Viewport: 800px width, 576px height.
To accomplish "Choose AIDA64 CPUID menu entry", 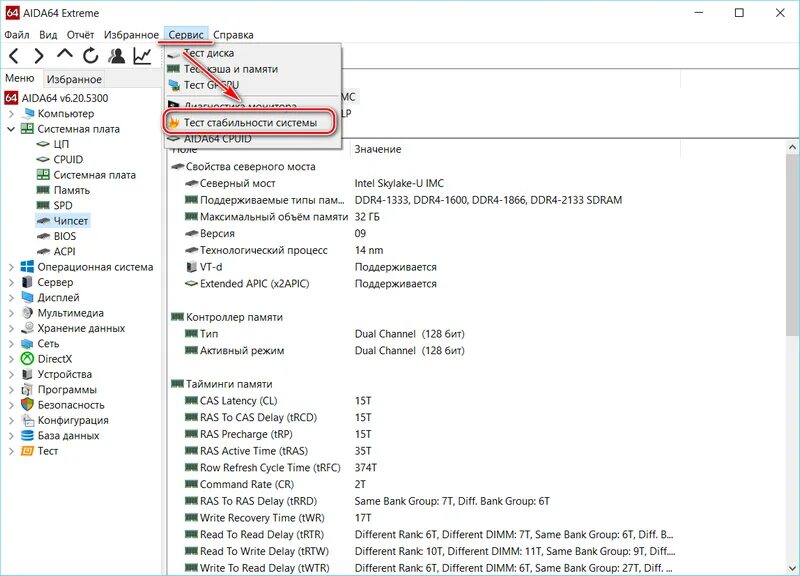I will click(x=253, y=139).
